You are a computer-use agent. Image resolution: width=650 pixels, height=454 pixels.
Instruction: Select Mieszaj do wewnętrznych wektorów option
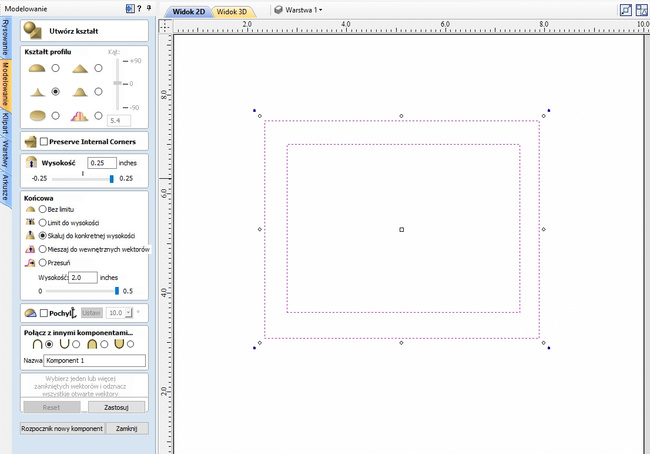click(42, 249)
